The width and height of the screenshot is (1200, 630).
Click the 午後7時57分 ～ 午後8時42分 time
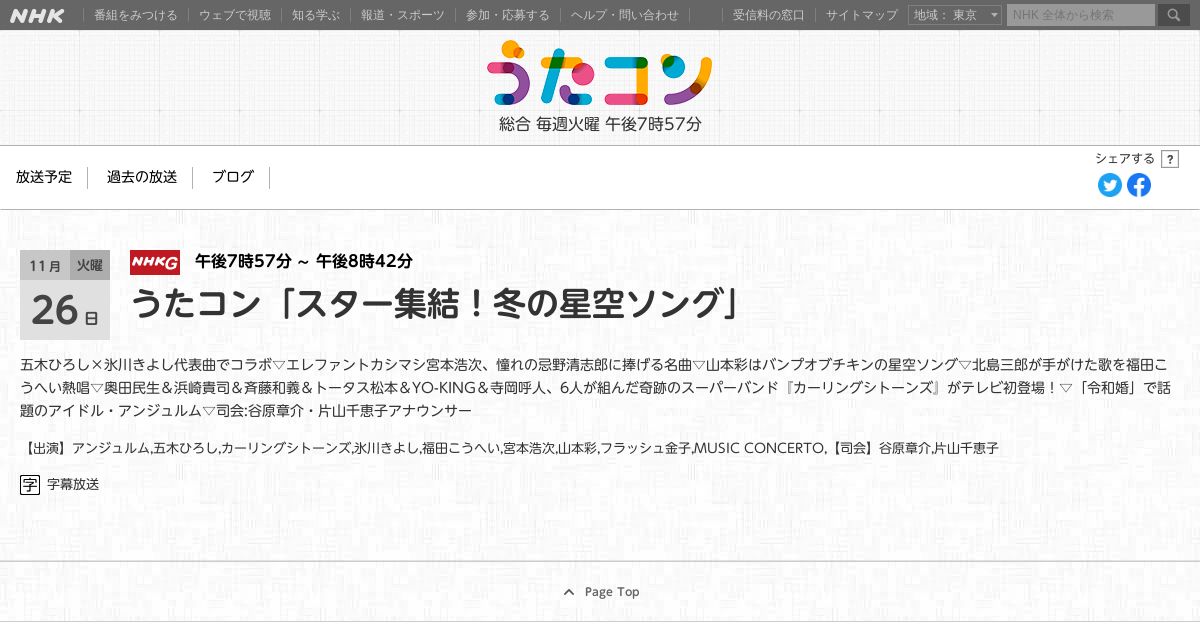(x=304, y=261)
